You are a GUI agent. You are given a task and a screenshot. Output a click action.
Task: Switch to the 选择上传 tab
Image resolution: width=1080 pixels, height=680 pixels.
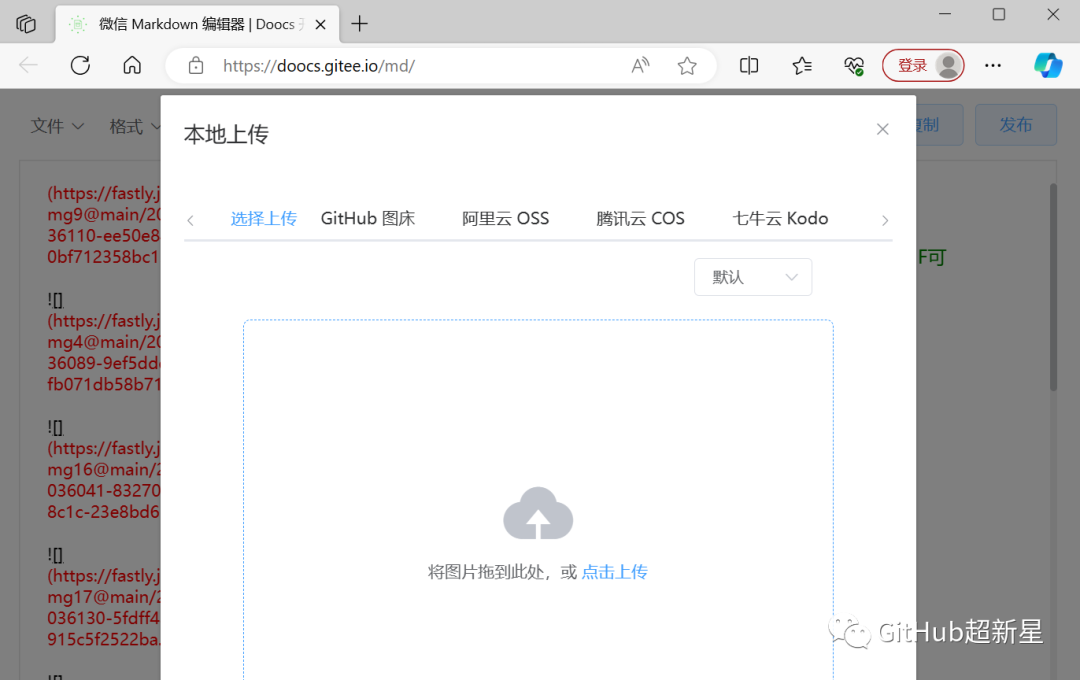click(x=264, y=219)
